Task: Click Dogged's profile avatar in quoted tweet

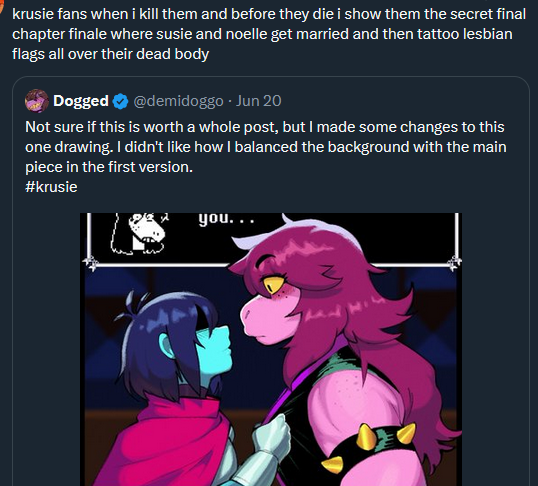Action: click(36, 101)
